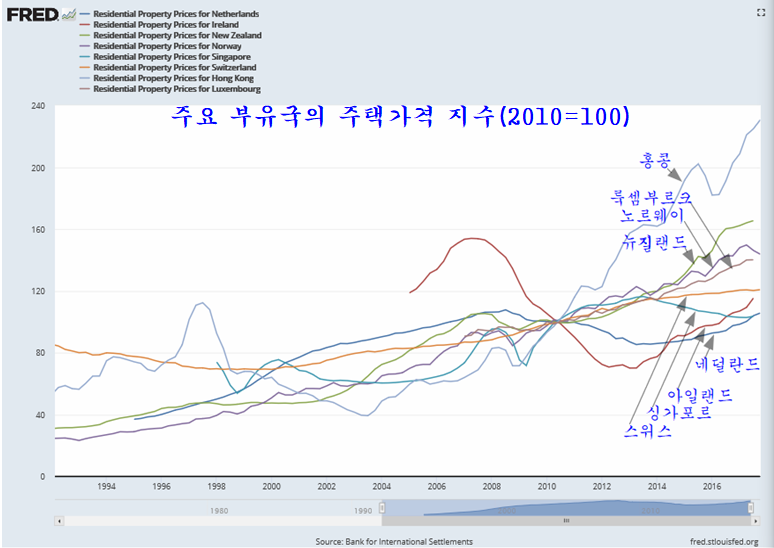774x548 pixels.
Task: Click the 40 y-axis label
Action: pos(40,415)
